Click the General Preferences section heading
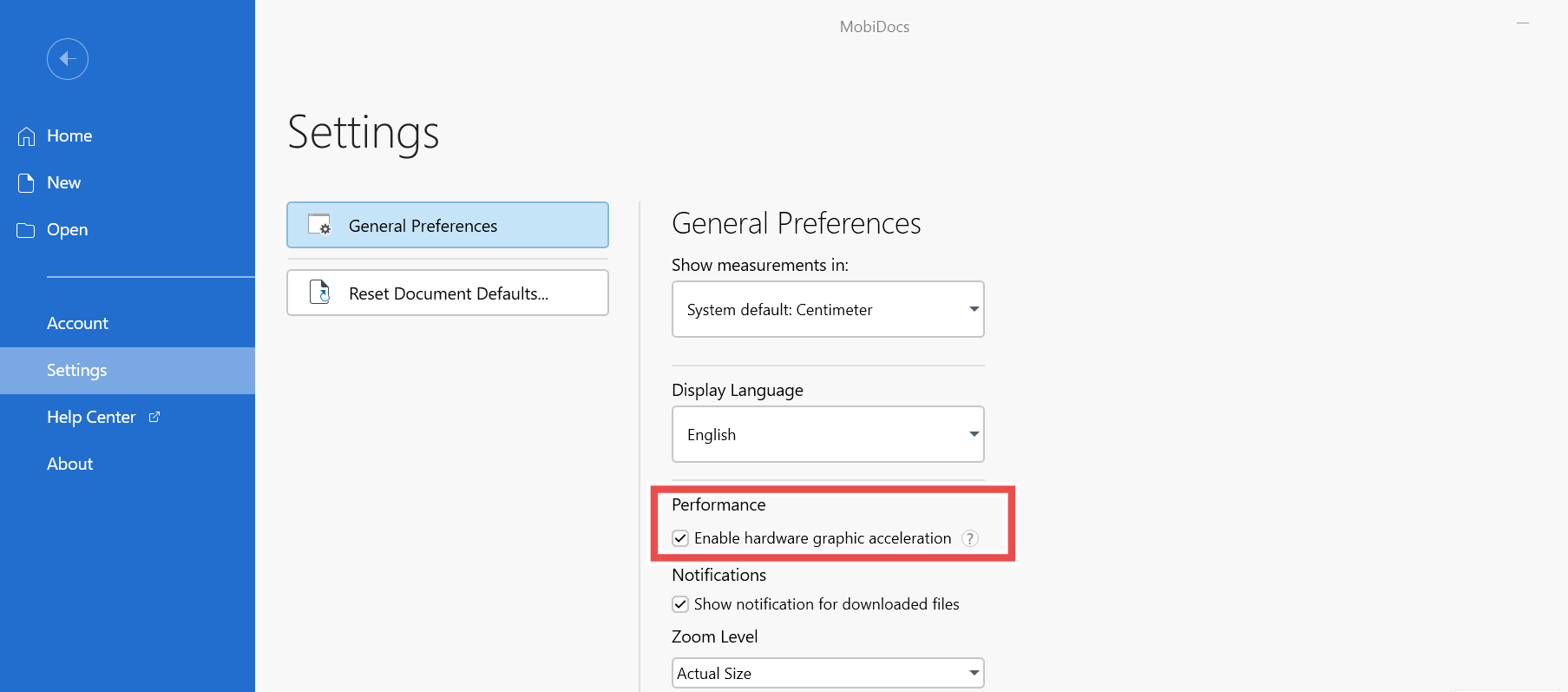 coord(797,223)
